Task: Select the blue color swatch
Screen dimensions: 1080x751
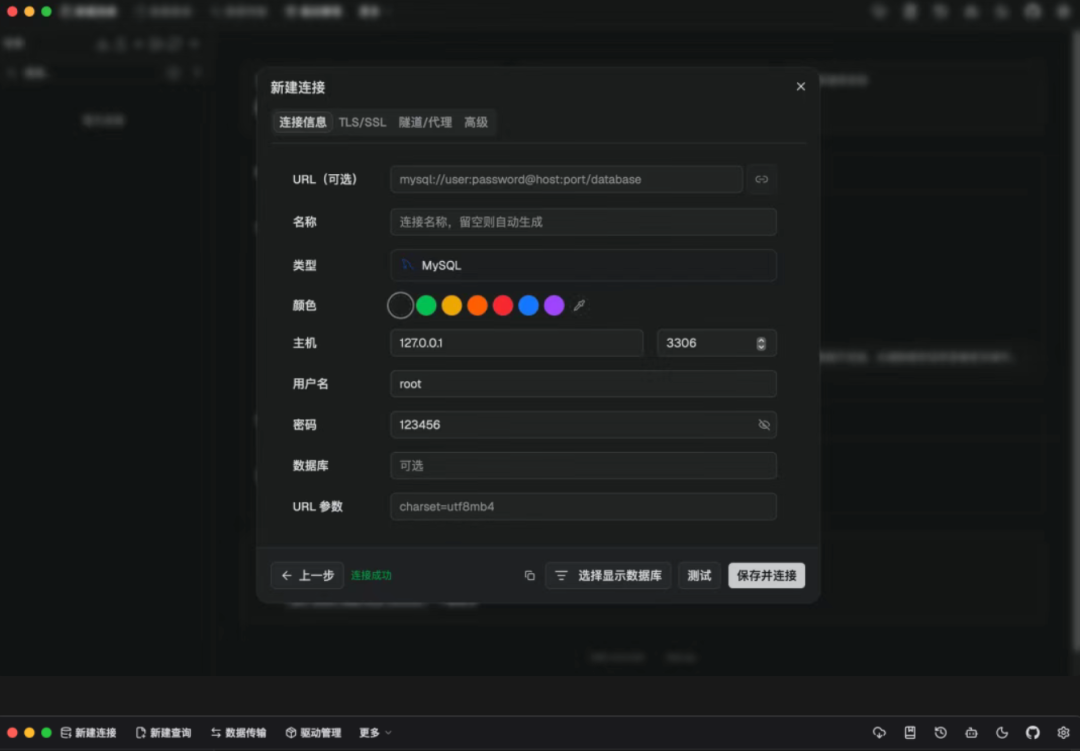Action: (528, 305)
